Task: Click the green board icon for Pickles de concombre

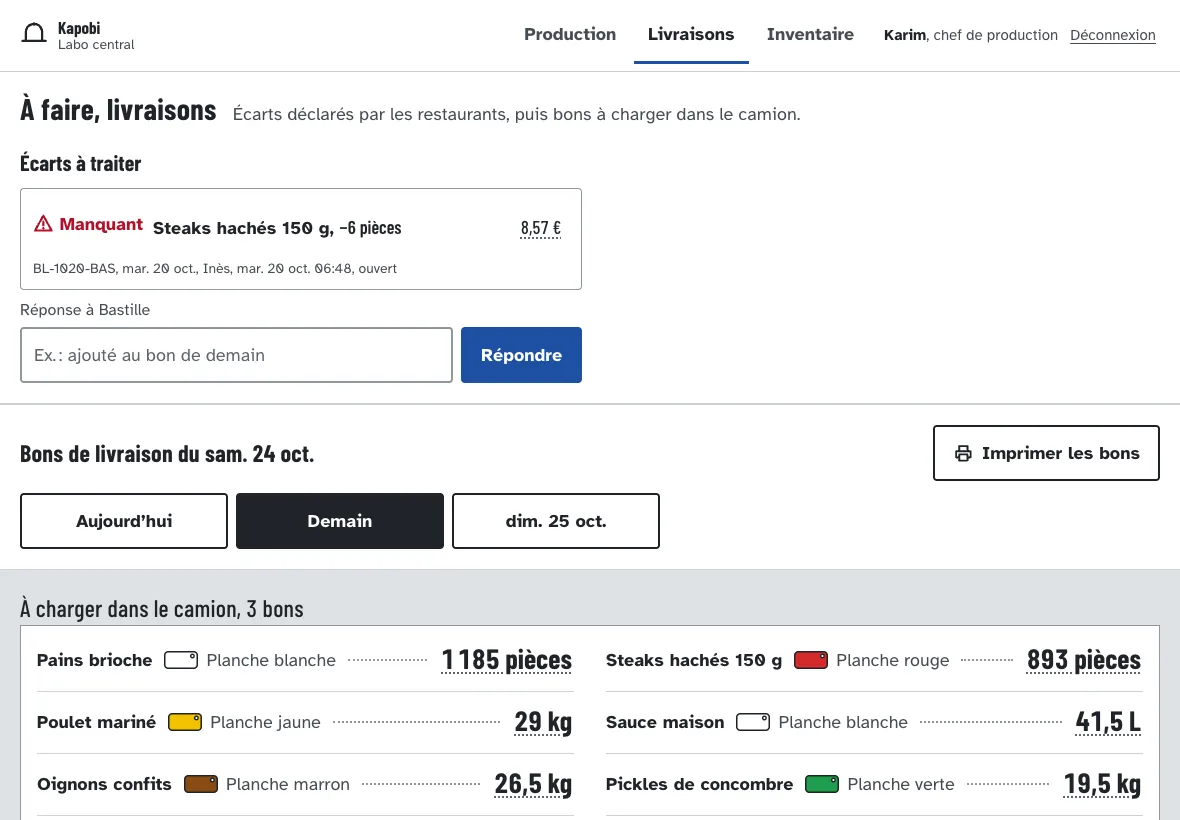Action: (822, 784)
